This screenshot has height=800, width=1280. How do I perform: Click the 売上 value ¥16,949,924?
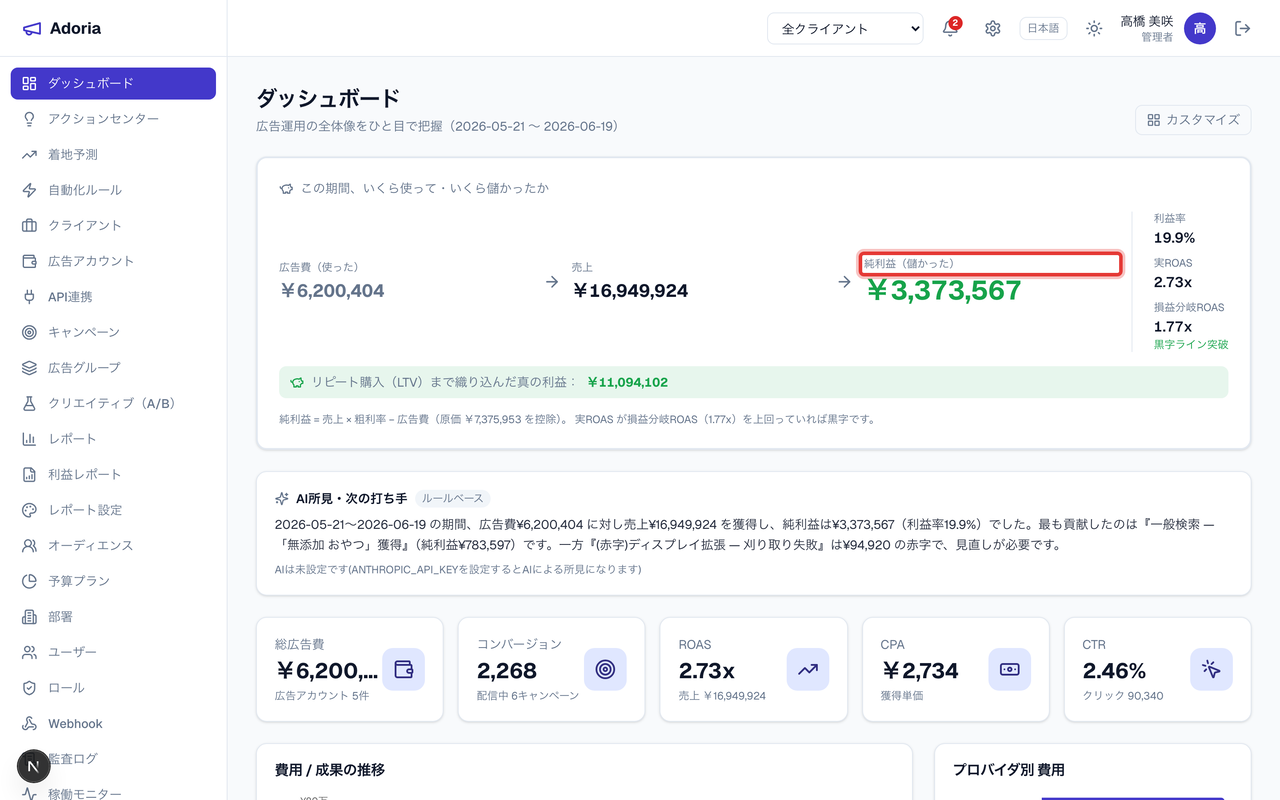click(x=630, y=291)
